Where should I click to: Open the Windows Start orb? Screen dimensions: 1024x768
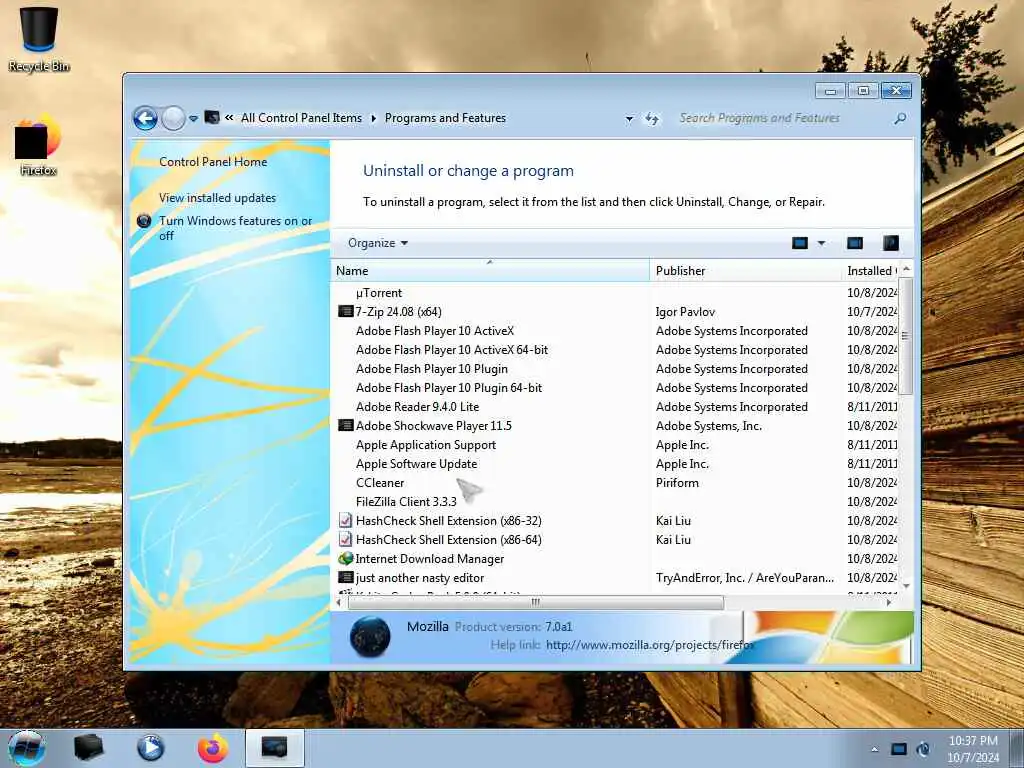tap(27, 748)
